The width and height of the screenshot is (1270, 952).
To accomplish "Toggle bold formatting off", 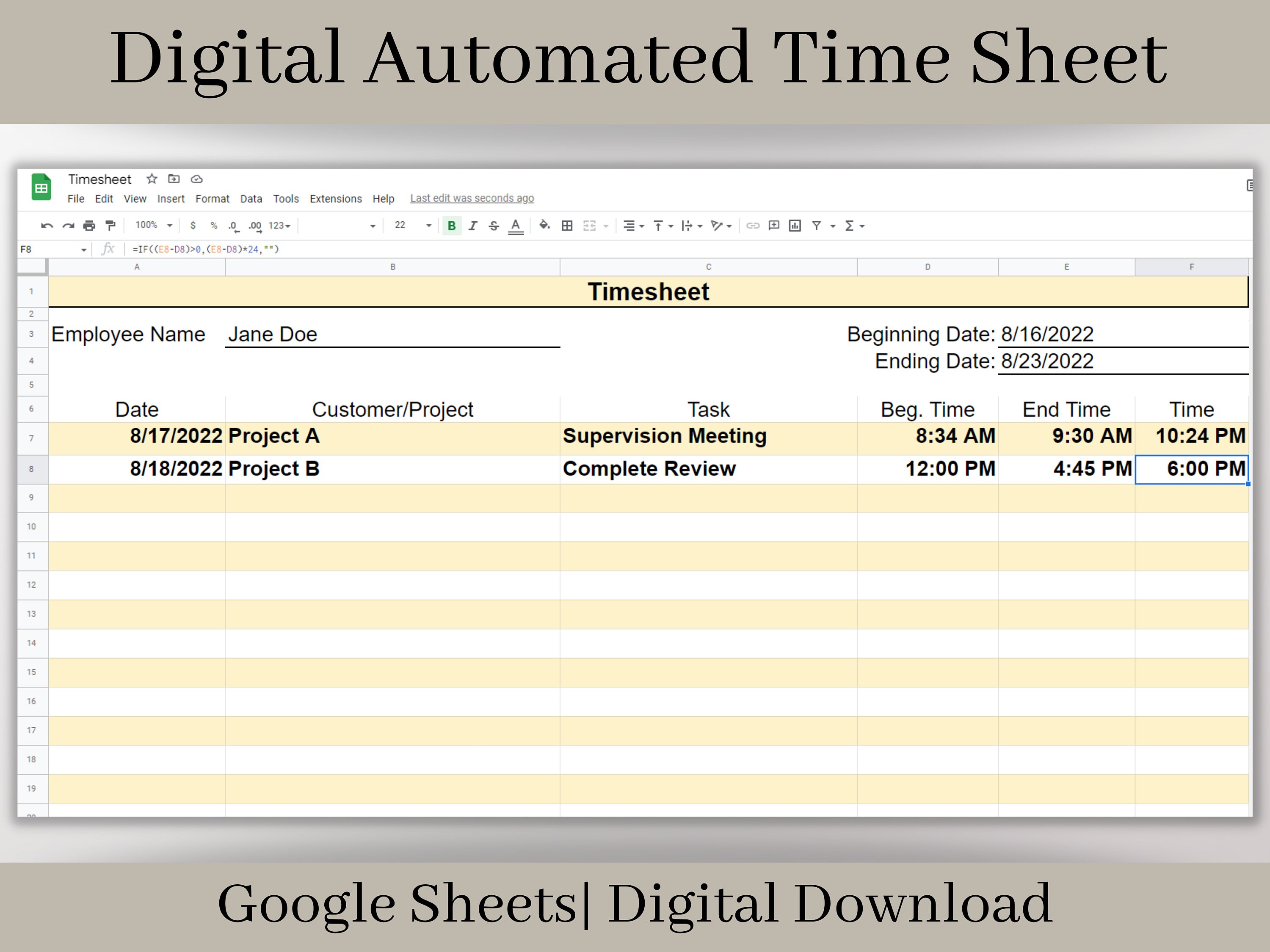I will (452, 226).
